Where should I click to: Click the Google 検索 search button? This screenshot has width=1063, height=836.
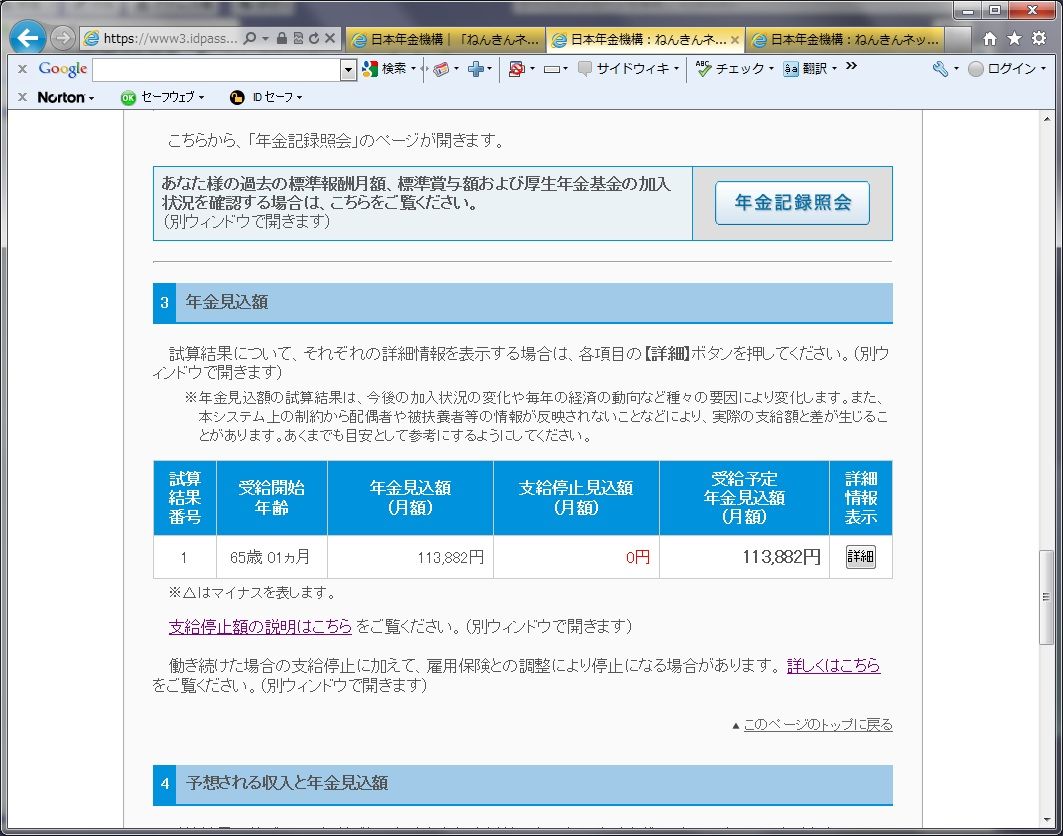(x=388, y=68)
